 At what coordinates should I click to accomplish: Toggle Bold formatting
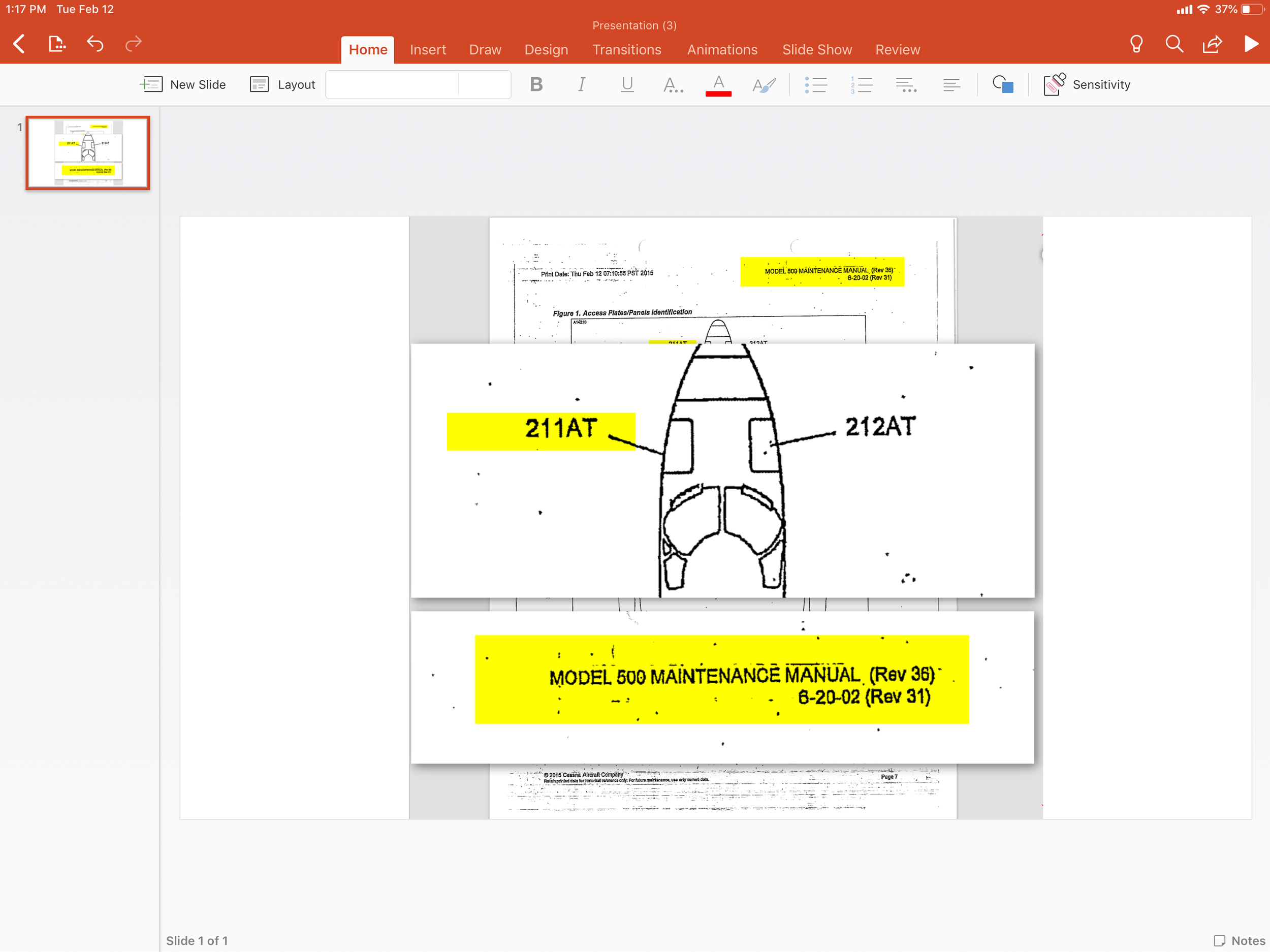point(536,84)
